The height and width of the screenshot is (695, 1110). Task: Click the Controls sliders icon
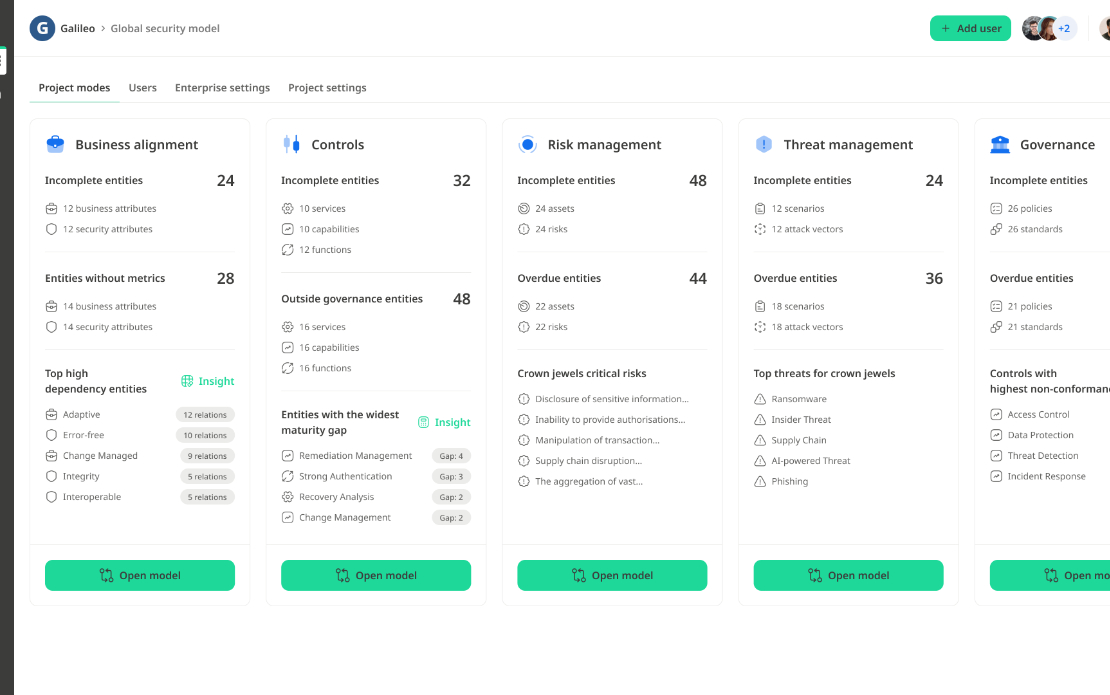(292, 144)
